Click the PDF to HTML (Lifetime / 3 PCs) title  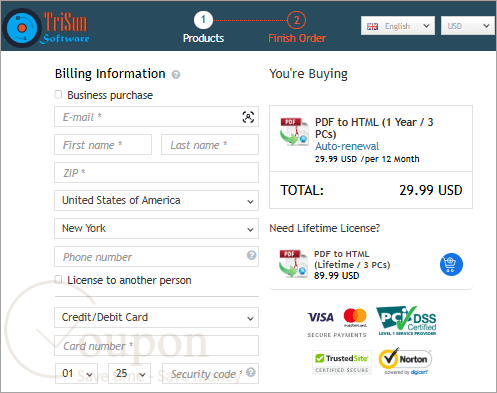coord(352,259)
